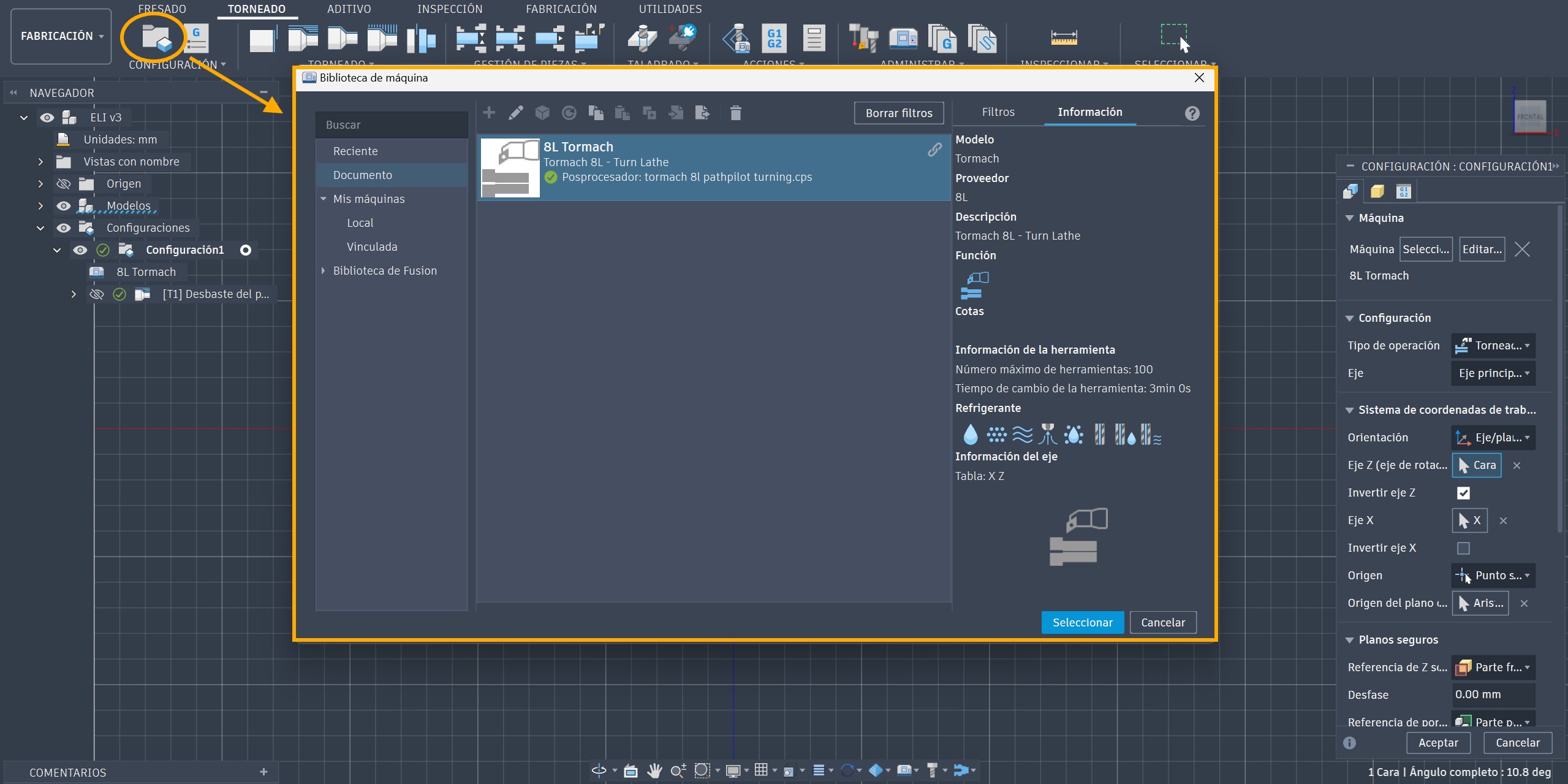Open the Tipo de operación dropdown
The image size is (1568, 784).
pos(1493,346)
